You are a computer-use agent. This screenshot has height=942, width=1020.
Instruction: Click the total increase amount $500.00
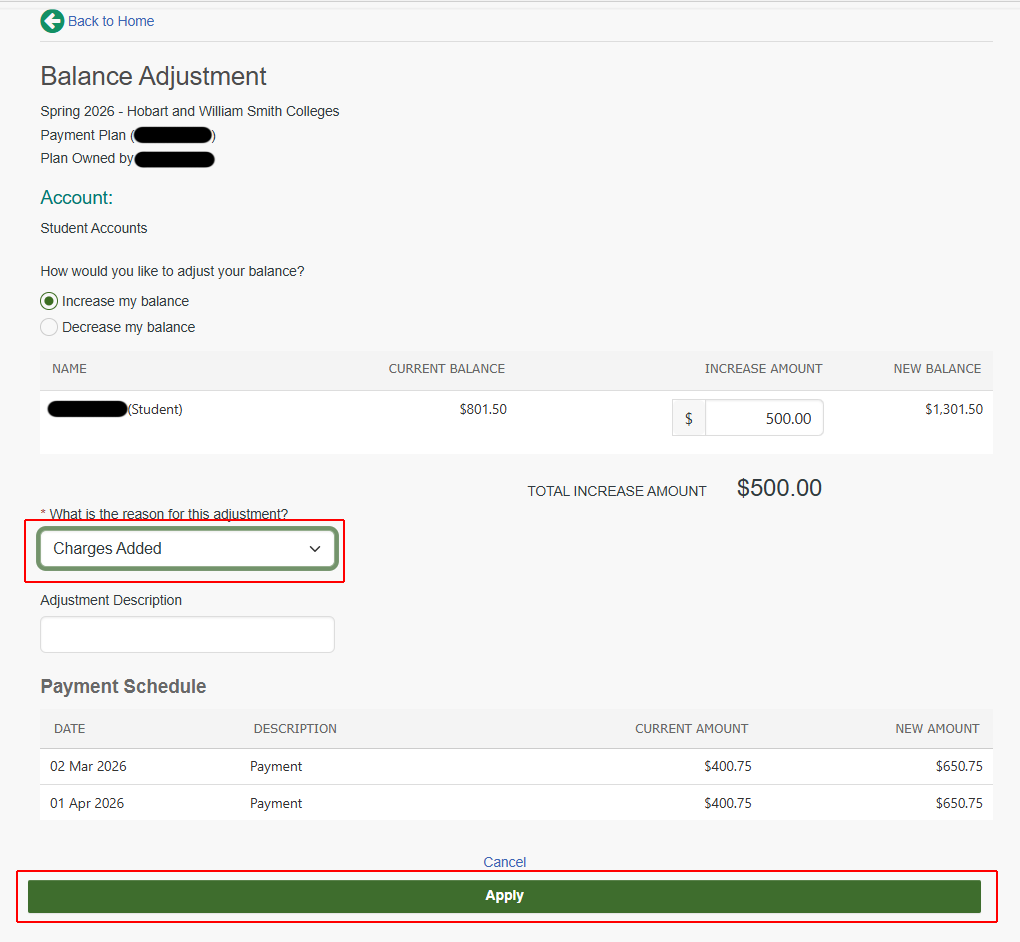(x=779, y=488)
